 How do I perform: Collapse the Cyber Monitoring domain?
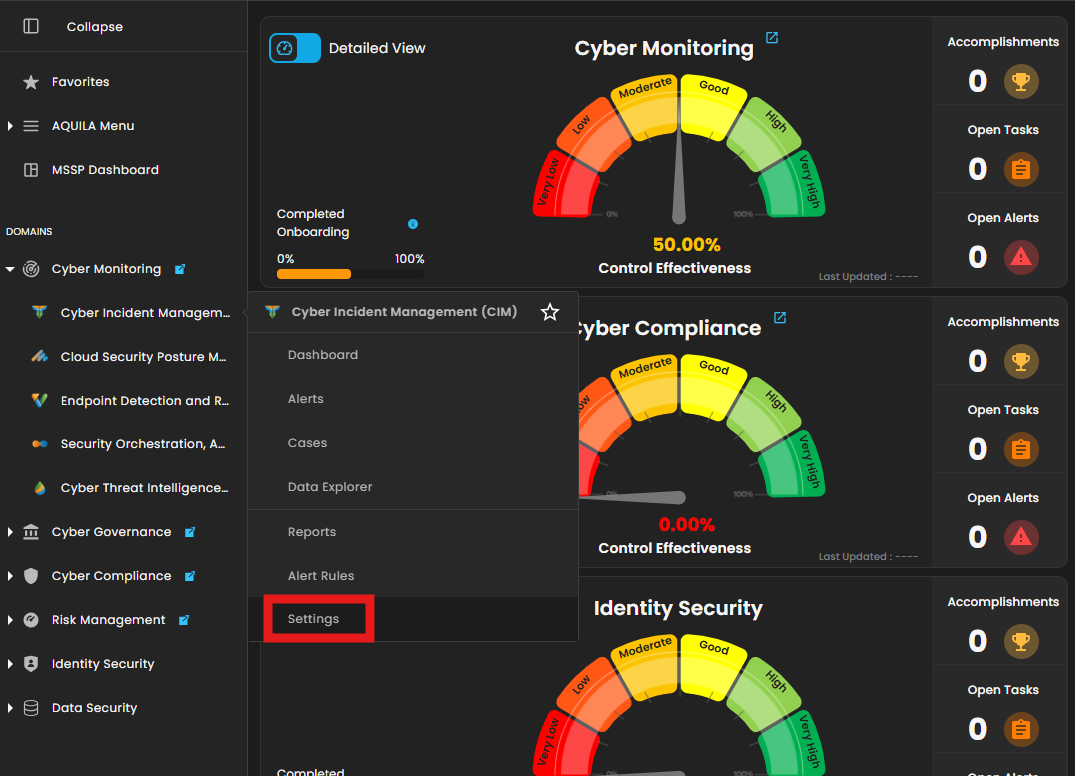(10, 269)
